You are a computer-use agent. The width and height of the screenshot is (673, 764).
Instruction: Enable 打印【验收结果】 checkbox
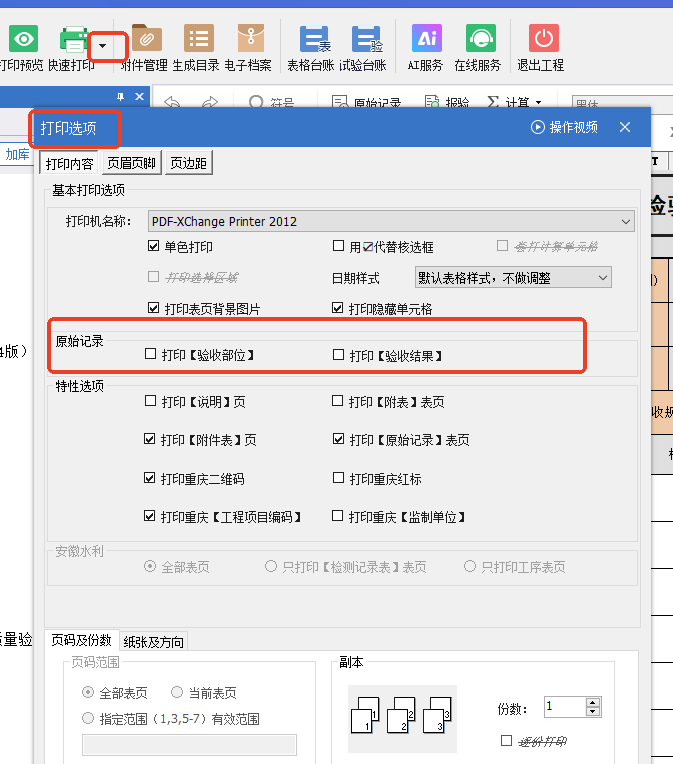point(338,354)
